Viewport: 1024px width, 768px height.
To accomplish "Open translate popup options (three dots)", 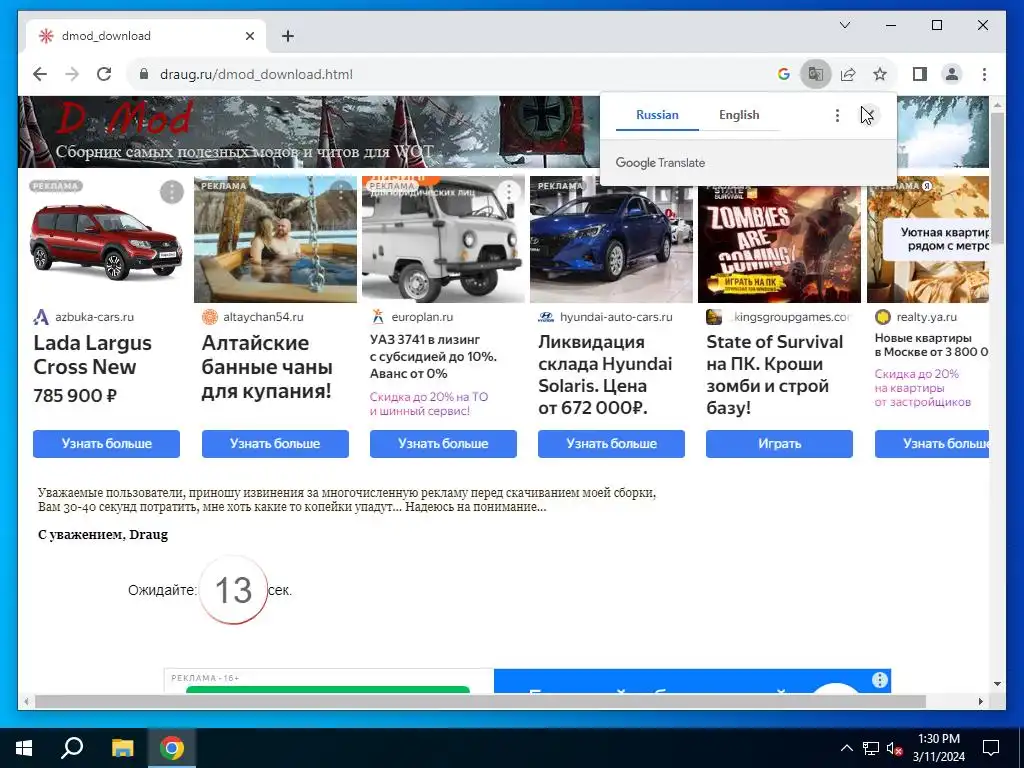I will tap(837, 116).
